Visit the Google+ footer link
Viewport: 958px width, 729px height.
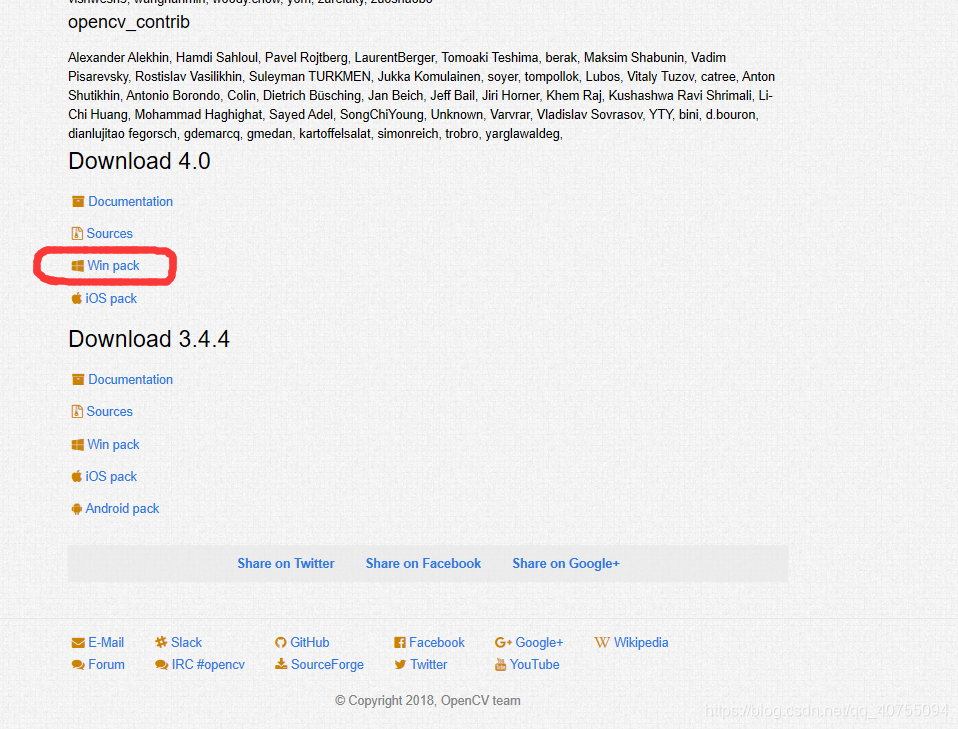[539, 643]
